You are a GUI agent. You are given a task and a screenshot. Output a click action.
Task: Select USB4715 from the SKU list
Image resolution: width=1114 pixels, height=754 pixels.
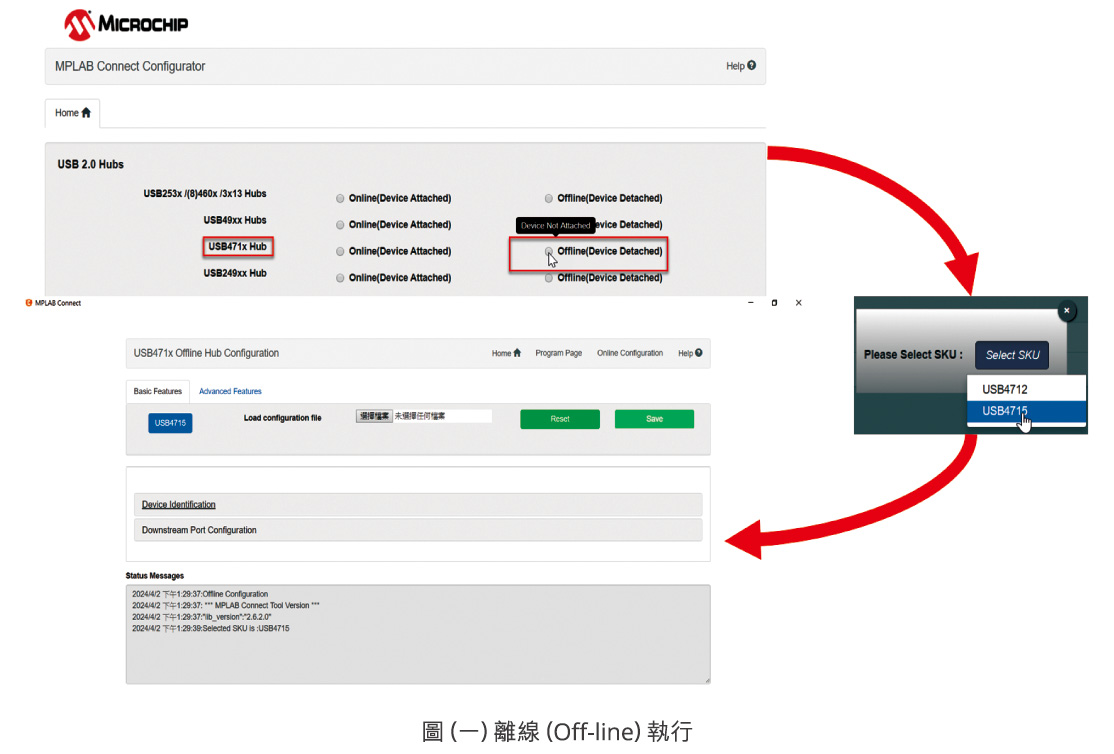coord(1003,410)
